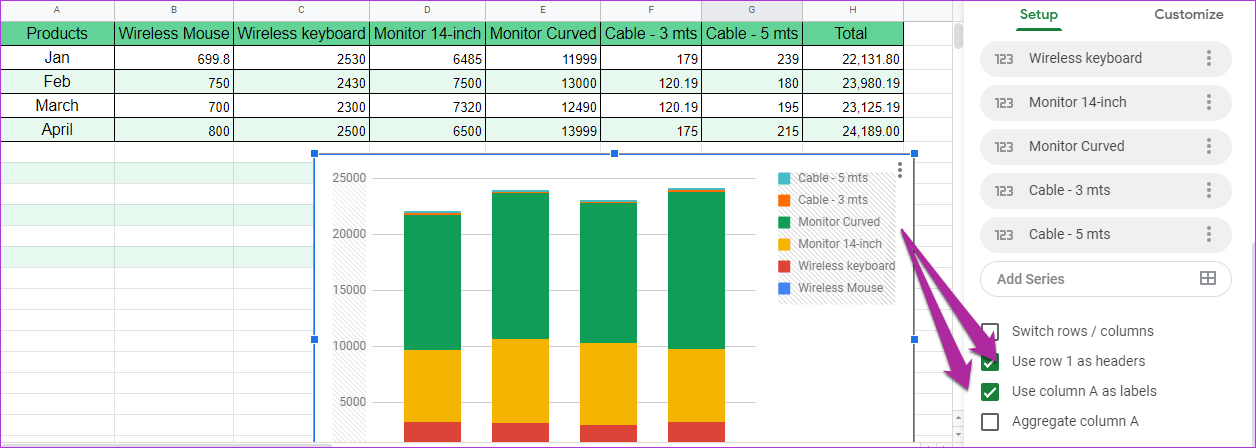The height and width of the screenshot is (448, 1256).
Task: Open Wireless keyboard series three-dot menu
Action: tap(1209, 58)
